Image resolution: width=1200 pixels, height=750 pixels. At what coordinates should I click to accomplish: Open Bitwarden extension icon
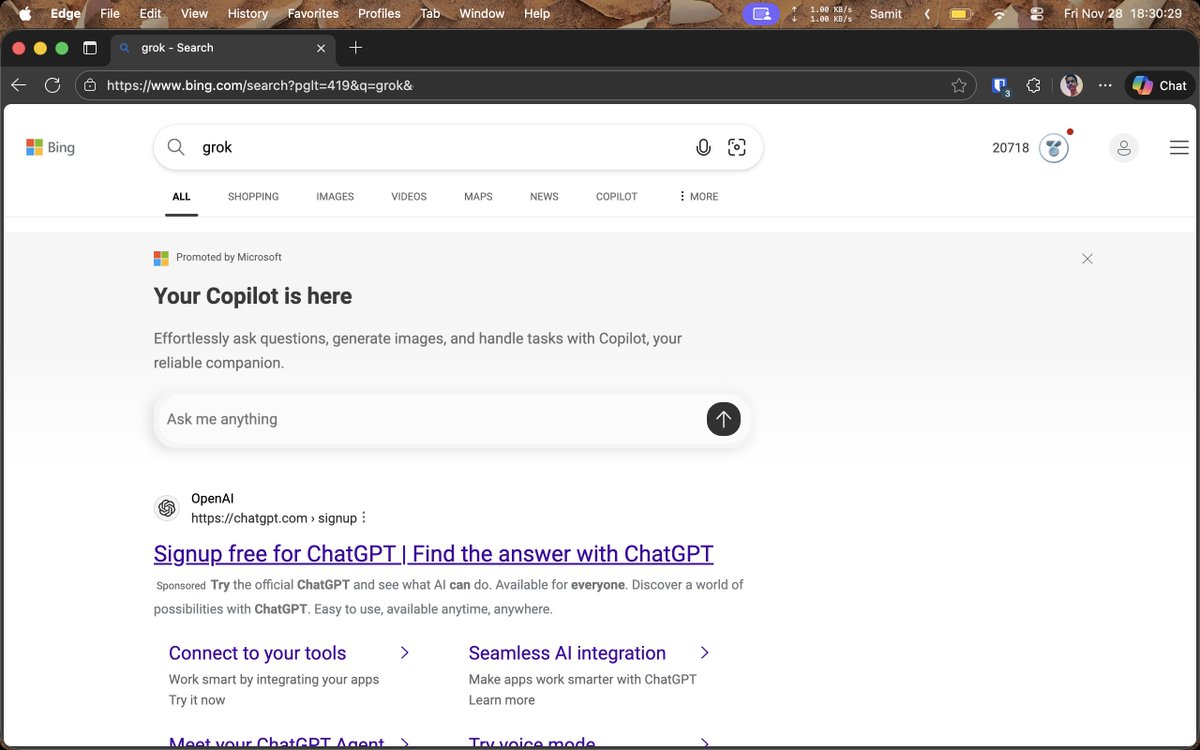1000,86
